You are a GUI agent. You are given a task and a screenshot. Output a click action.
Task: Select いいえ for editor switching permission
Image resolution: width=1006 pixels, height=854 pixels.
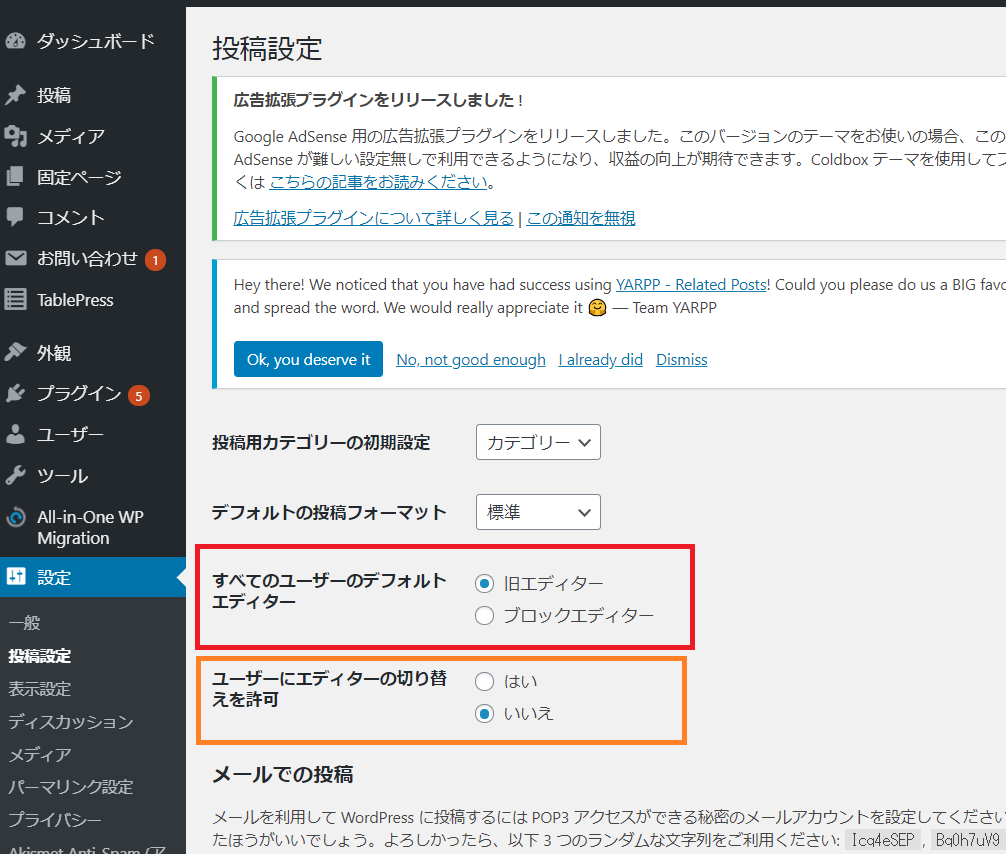click(x=485, y=713)
